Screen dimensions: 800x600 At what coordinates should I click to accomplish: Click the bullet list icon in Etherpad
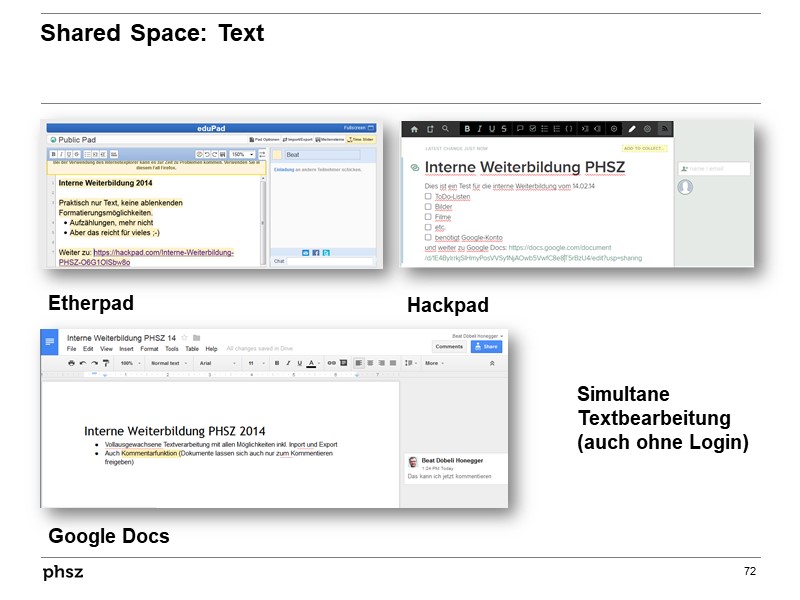(x=88, y=153)
